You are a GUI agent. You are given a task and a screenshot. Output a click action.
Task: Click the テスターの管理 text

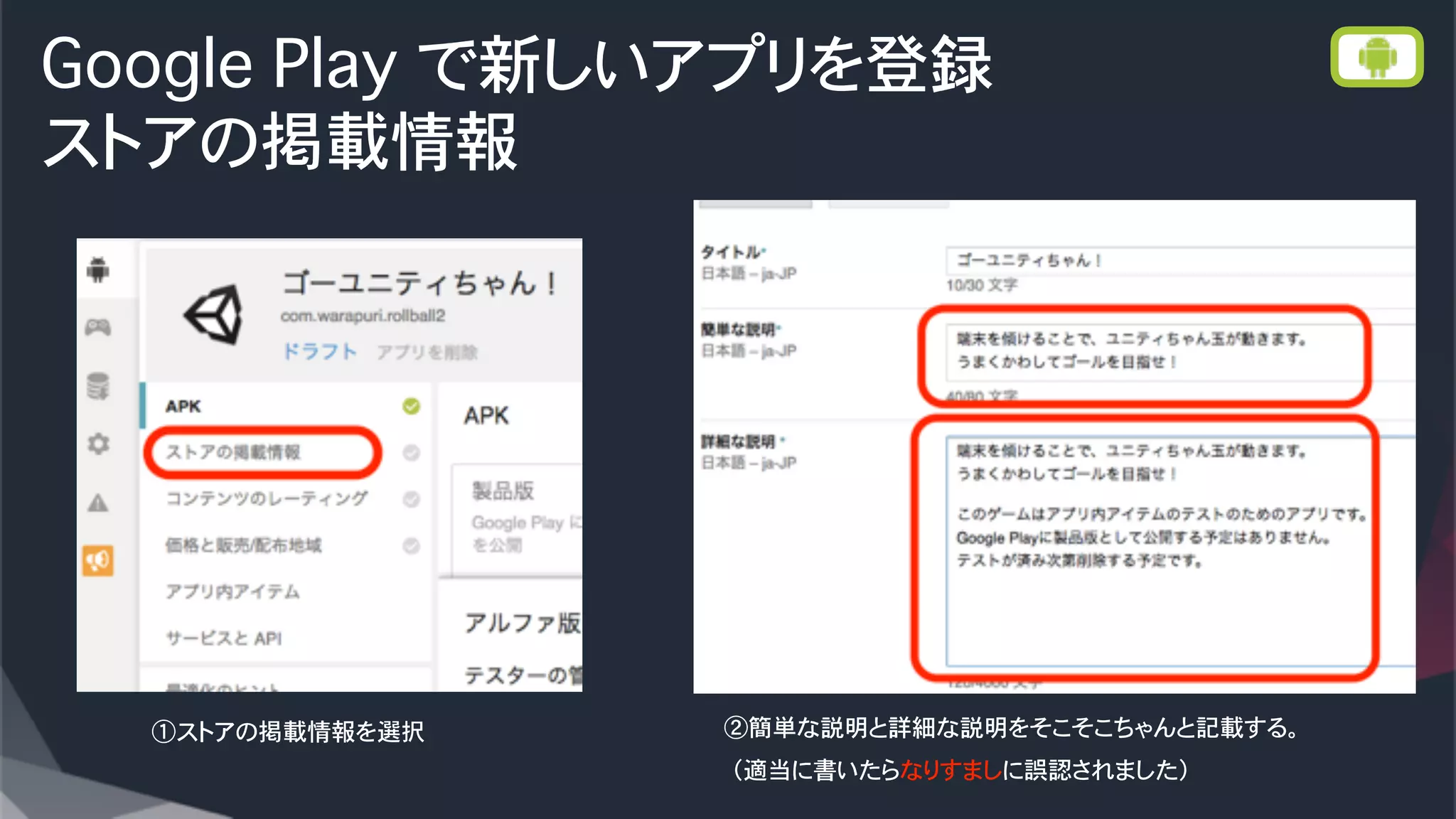pos(523,675)
